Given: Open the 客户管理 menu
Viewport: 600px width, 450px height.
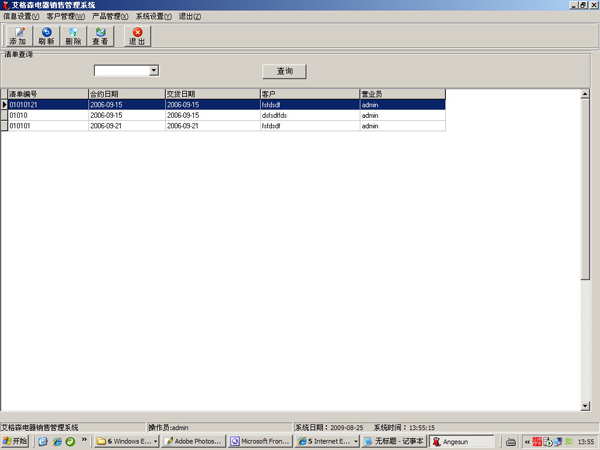Looking at the screenshot, I should [x=65, y=17].
